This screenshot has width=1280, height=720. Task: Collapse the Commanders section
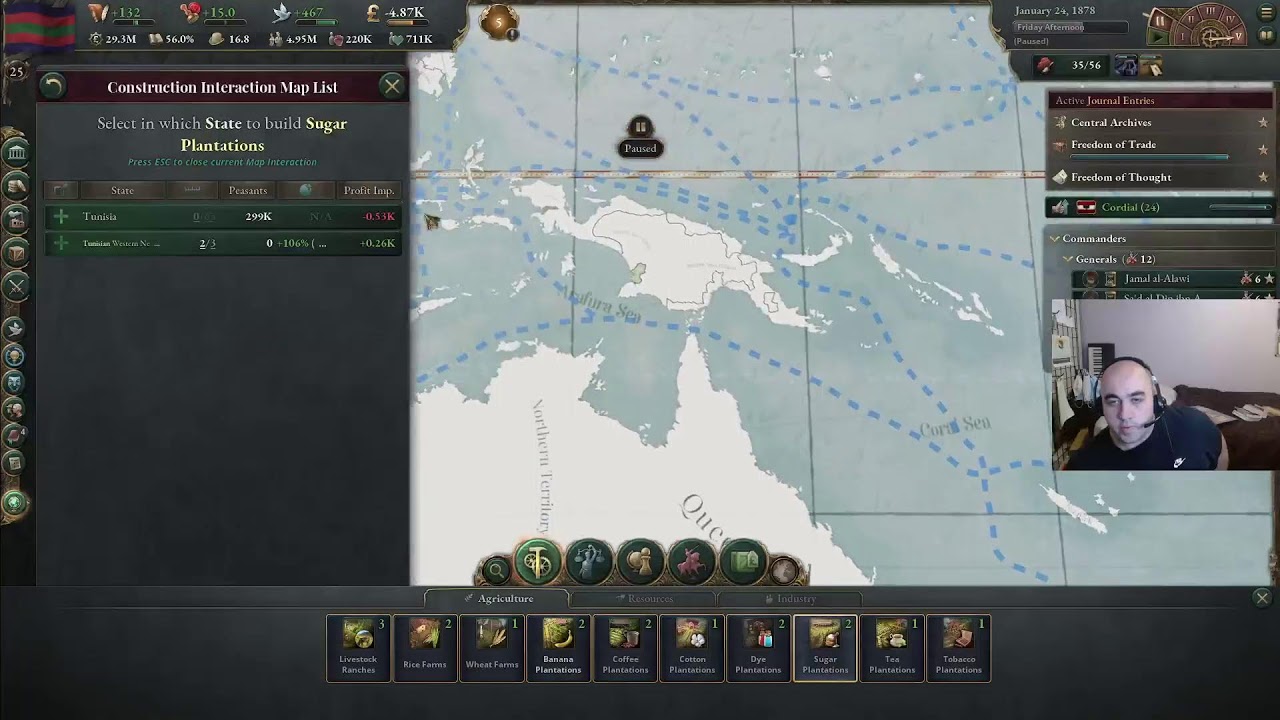(x=1054, y=239)
